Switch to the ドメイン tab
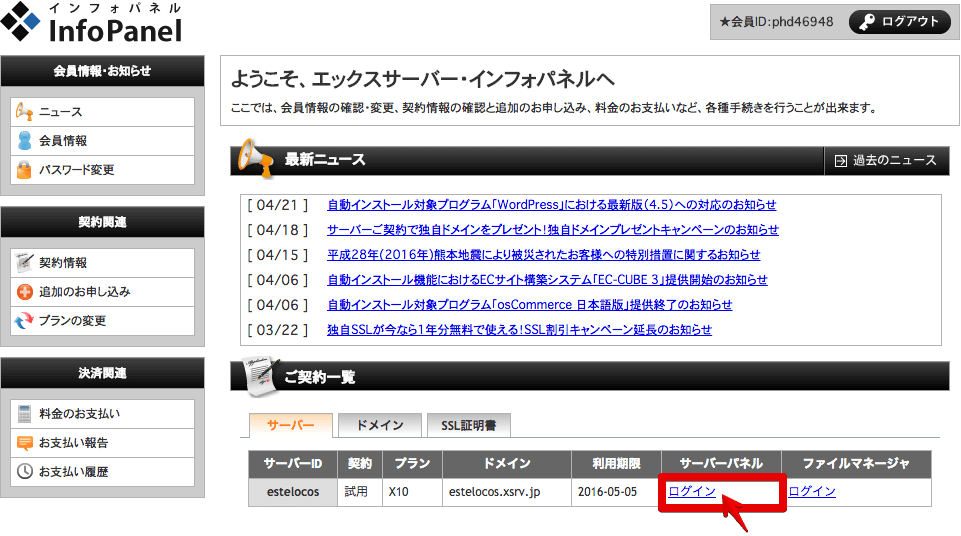Screen dimensions: 961x536 pos(380,425)
